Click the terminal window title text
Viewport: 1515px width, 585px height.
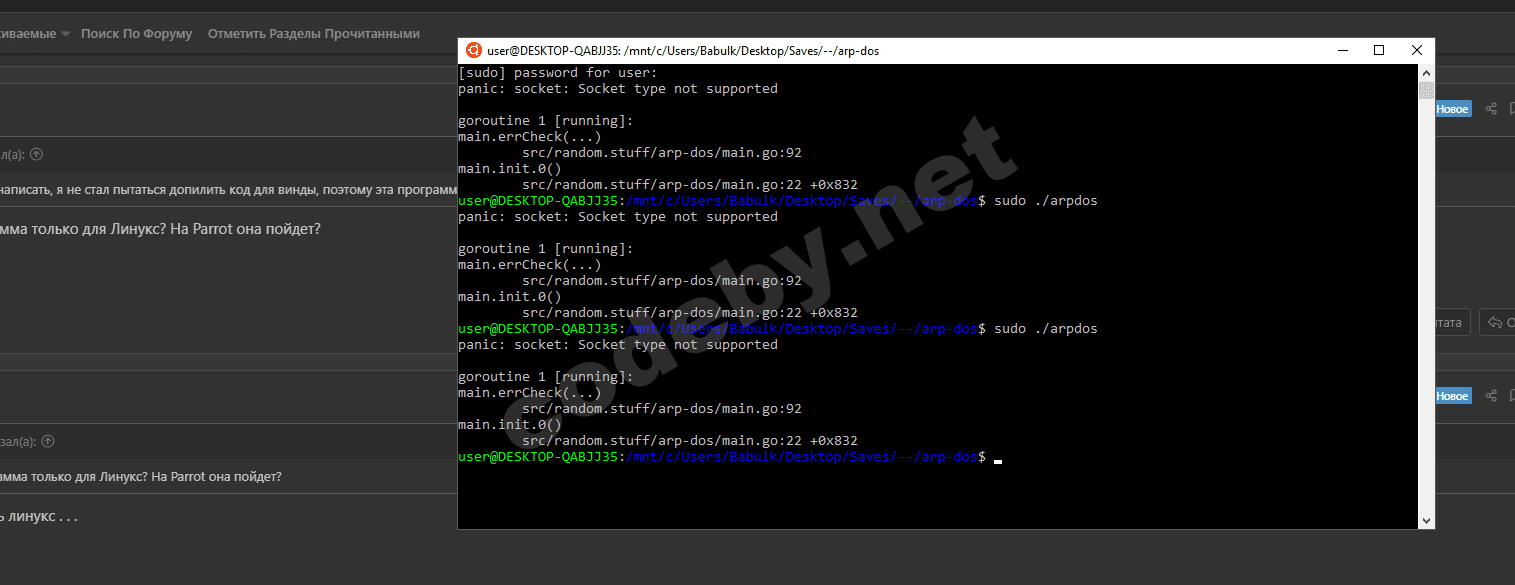coord(683,50)
